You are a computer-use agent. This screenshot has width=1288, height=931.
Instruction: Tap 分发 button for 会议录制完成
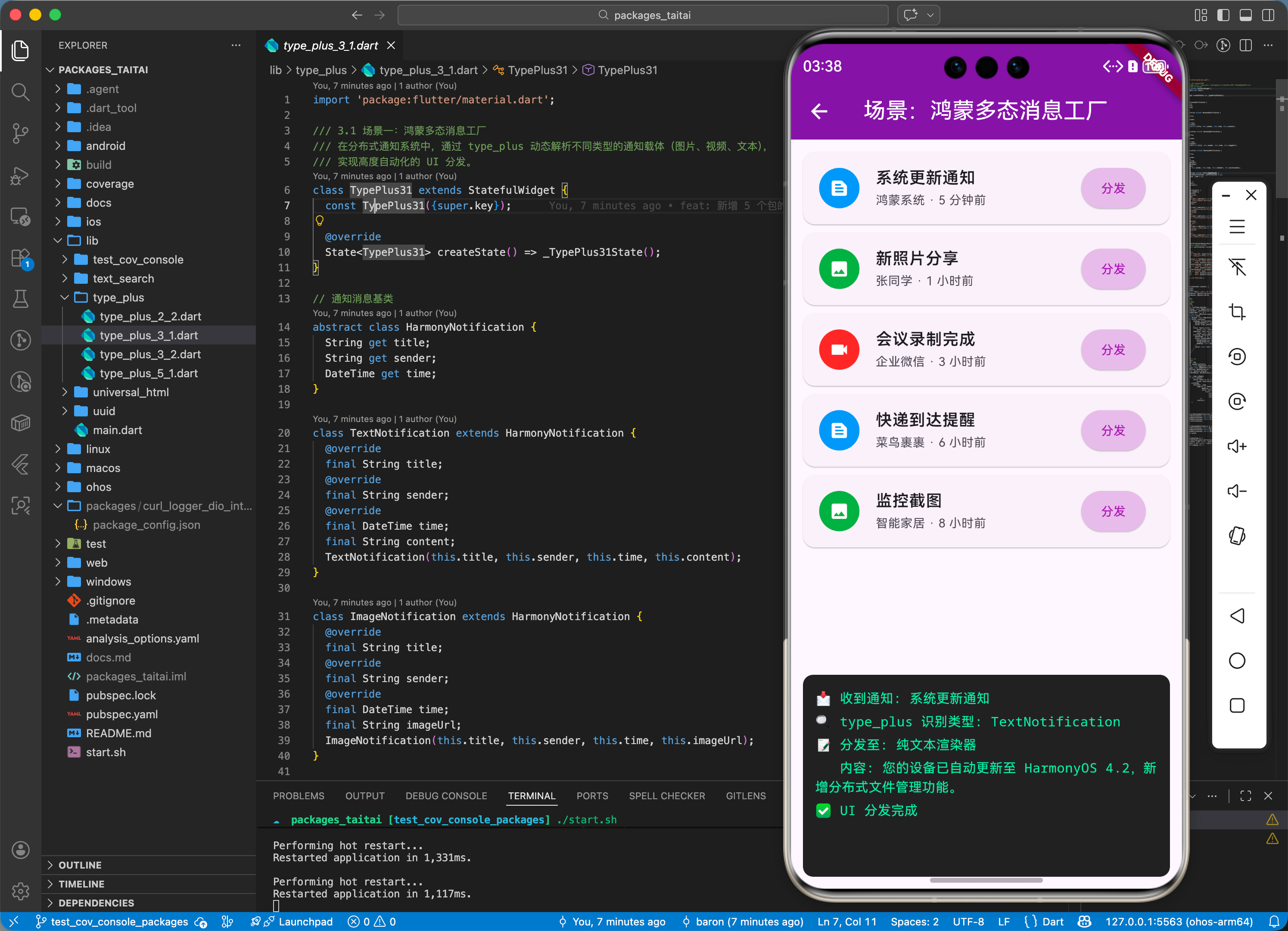(x=1113, y=350)
